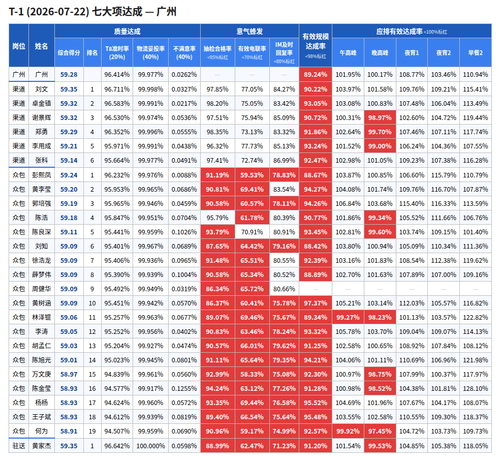Click the score 59.01
Screen dimensions: 500x459
click(x=69, y=360)
